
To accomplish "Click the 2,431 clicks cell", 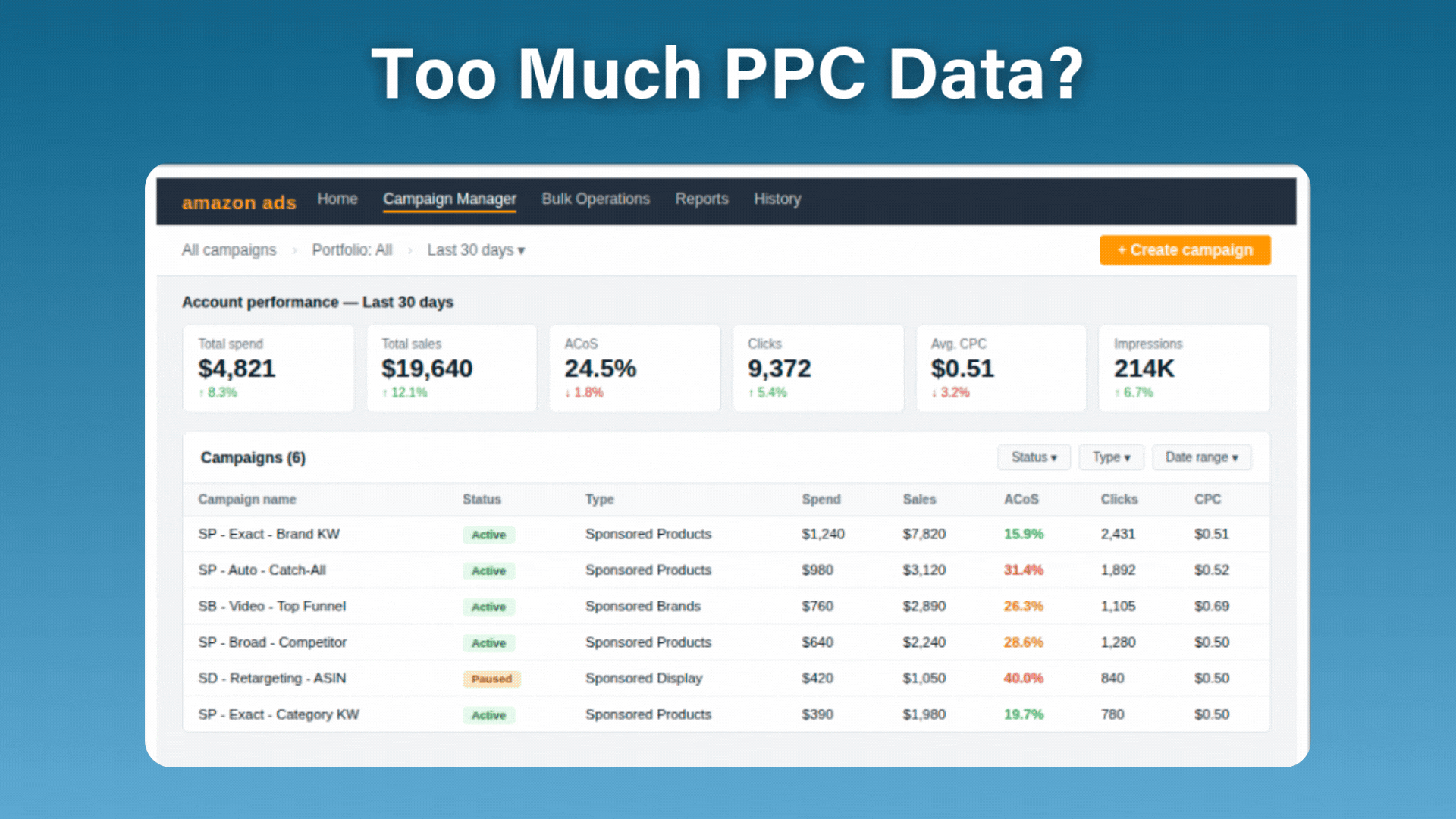I will tap(1118, 534).
